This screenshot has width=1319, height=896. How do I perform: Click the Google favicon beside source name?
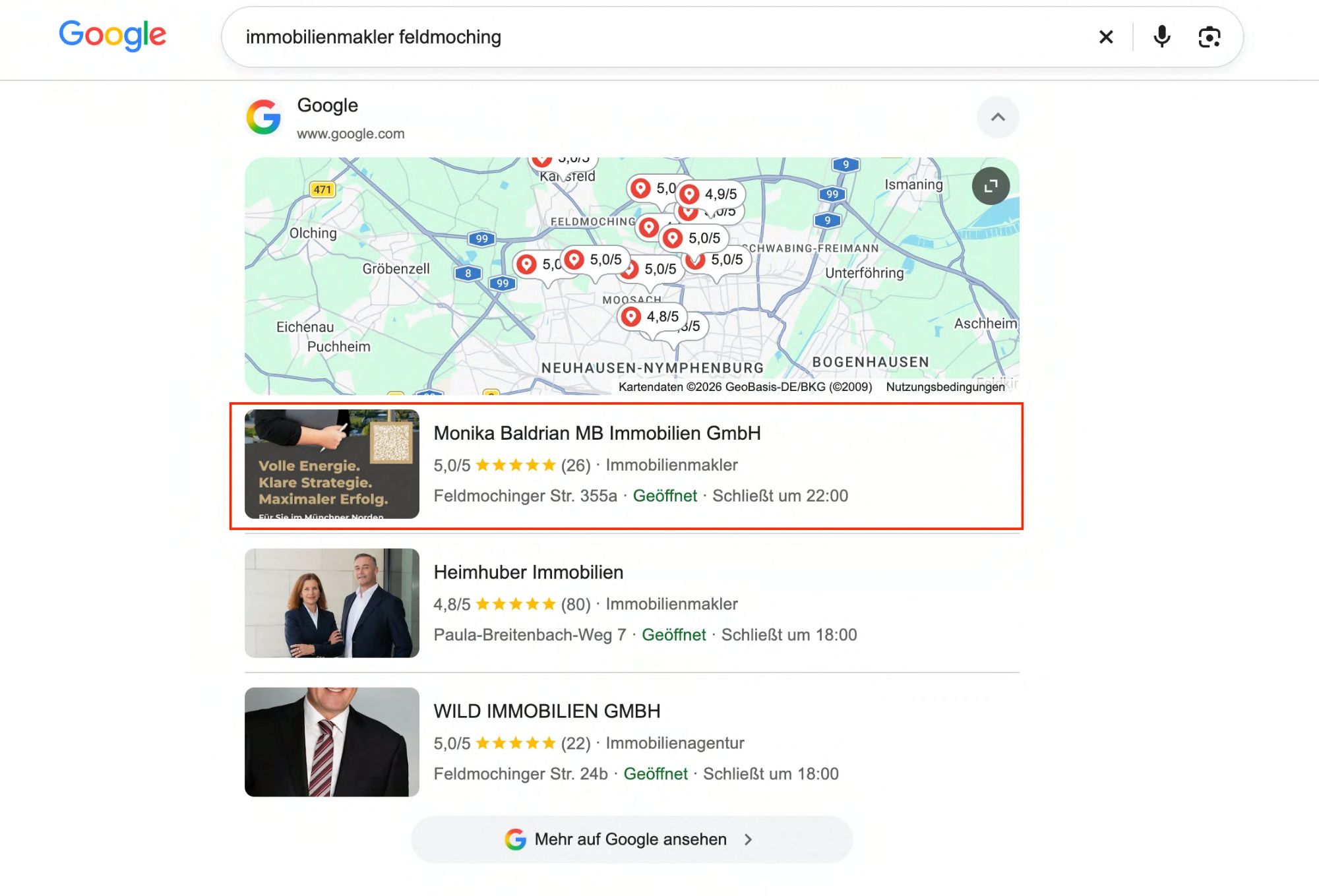264,117
